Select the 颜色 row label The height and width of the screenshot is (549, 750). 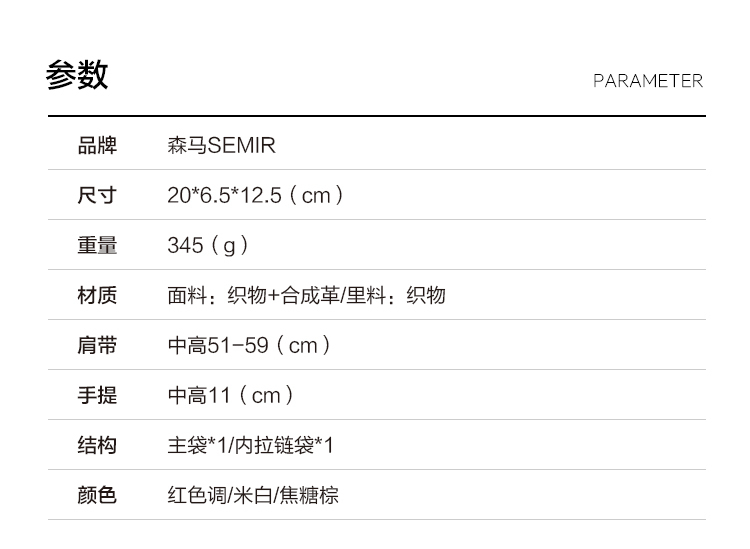click(97, 496)
